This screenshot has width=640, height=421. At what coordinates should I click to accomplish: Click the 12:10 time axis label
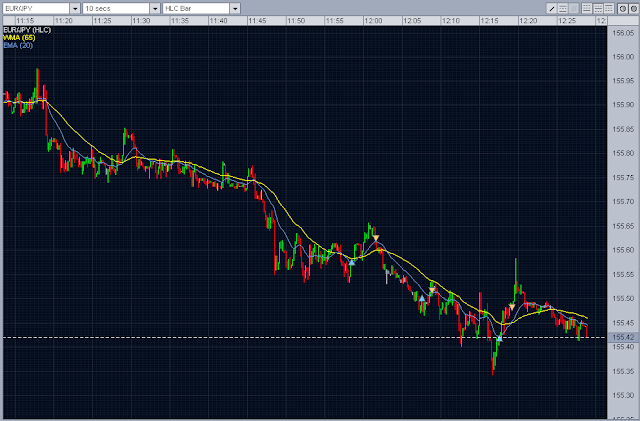click(x=451, y=21)
